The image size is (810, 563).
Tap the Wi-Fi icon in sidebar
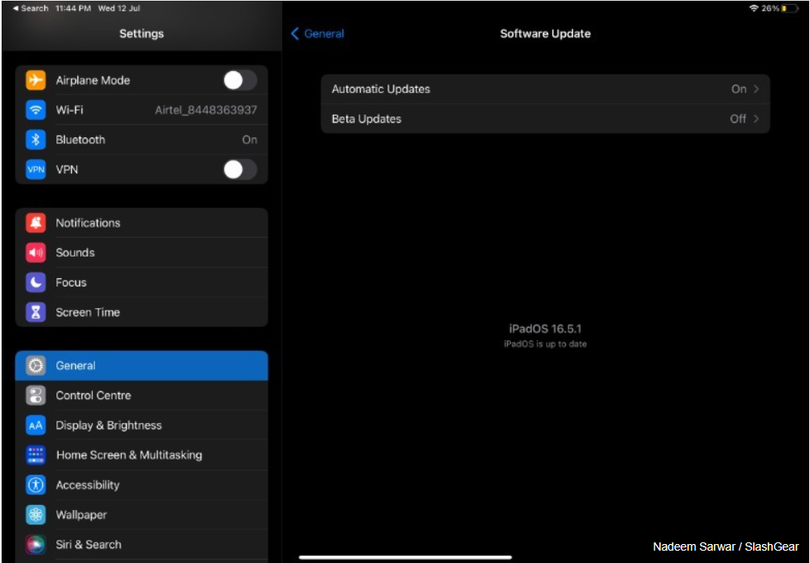(x=36, y=110)
